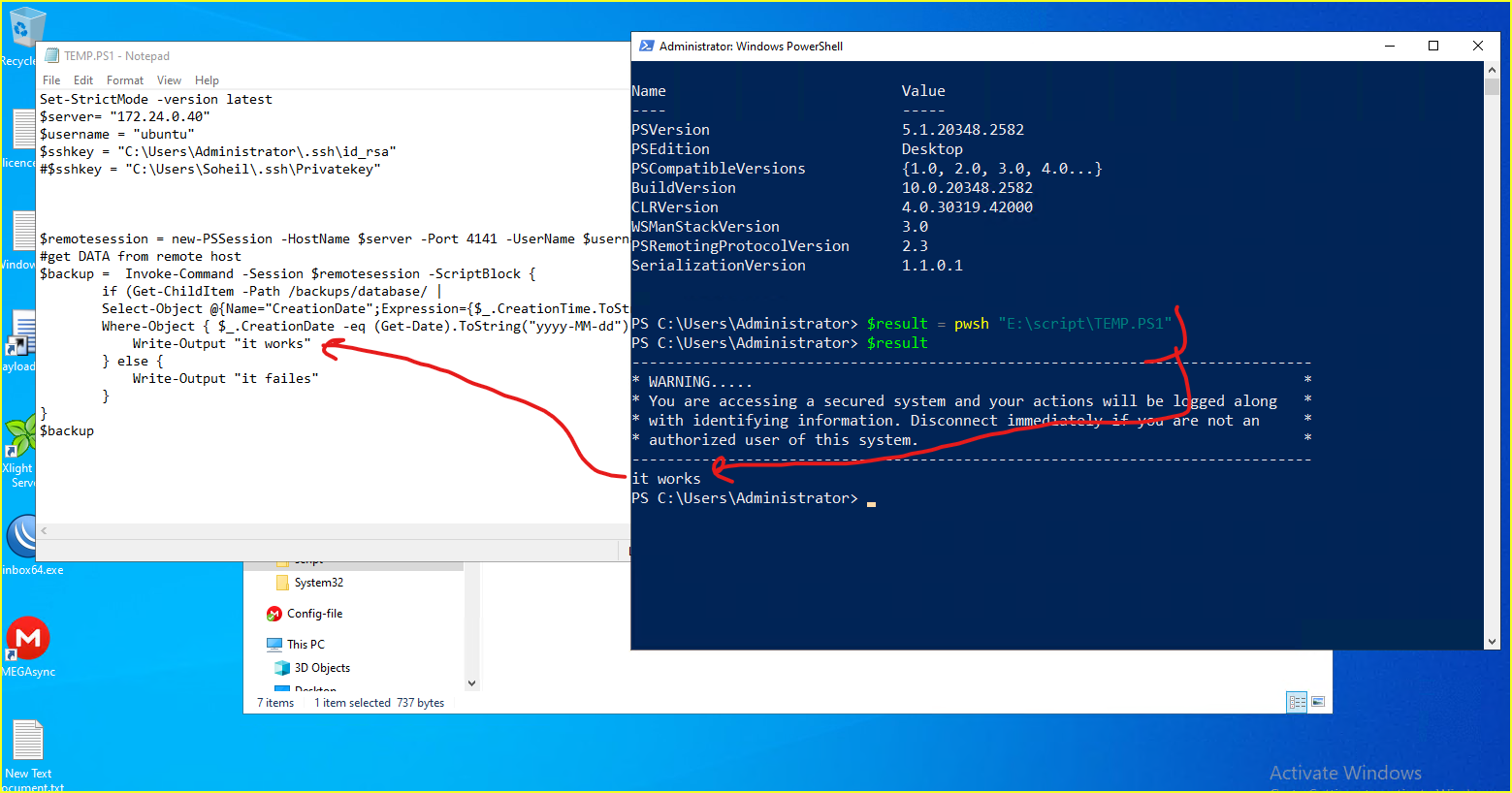Switch Explorer to details view

point(1297,702)
